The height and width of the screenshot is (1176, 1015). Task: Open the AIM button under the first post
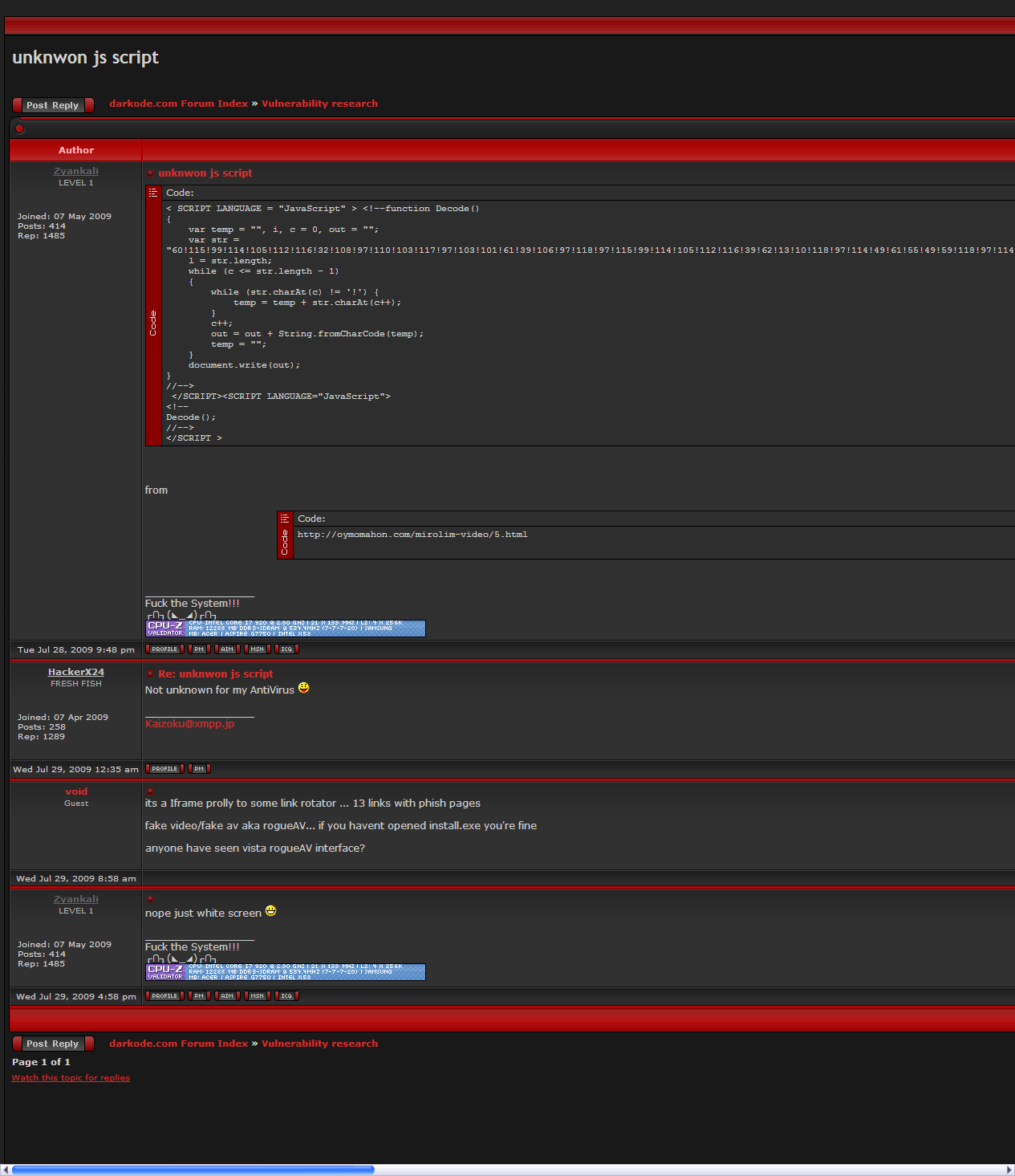click(227, 649)
